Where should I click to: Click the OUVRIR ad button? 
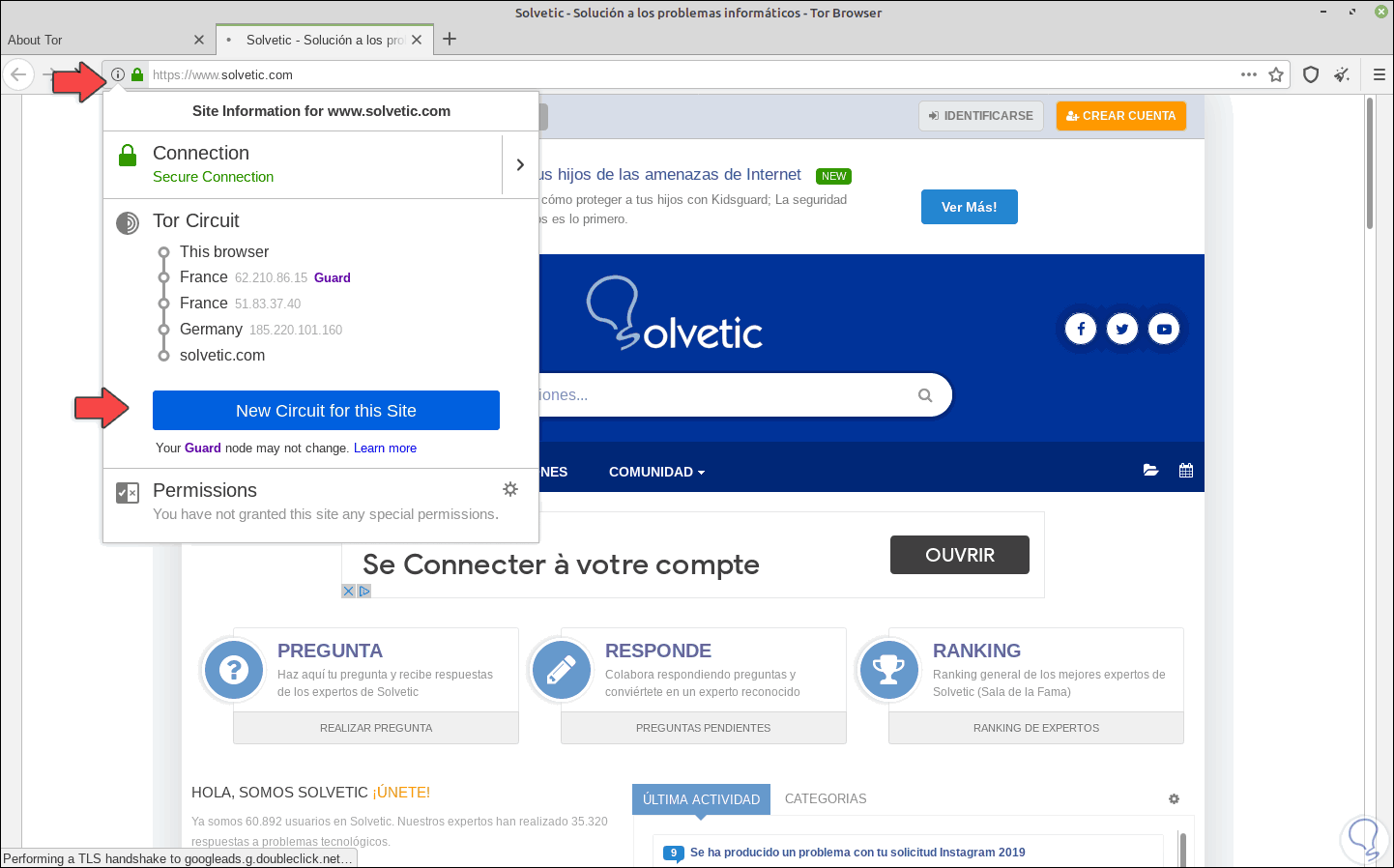point(960,555)
